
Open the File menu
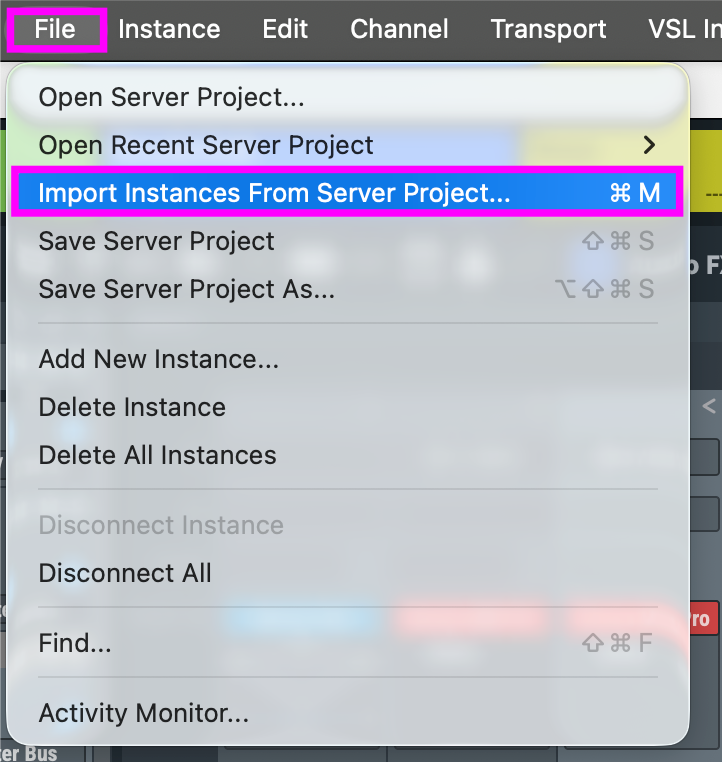55,29
